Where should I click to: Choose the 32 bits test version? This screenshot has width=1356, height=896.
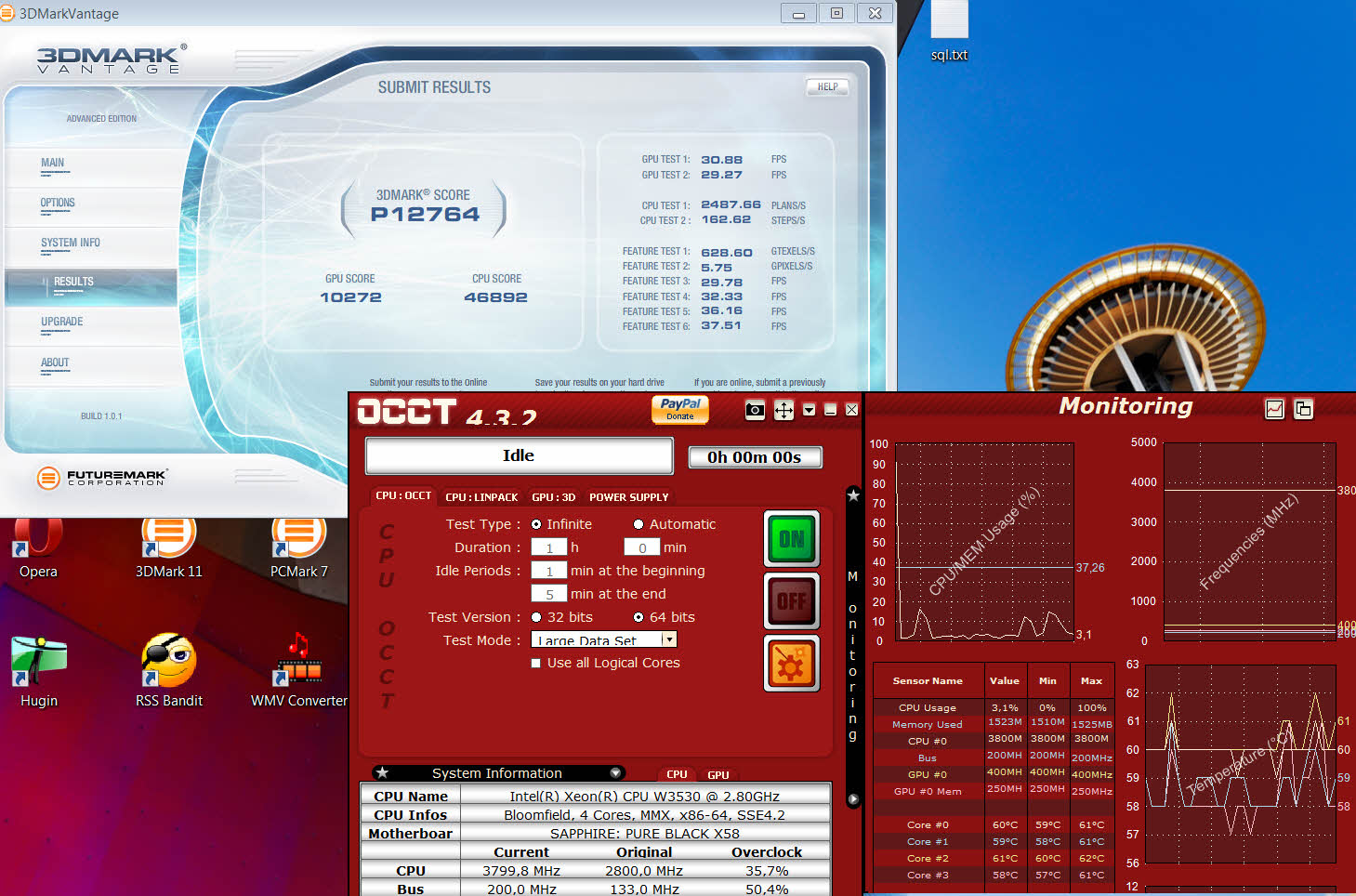pos(536,617)
